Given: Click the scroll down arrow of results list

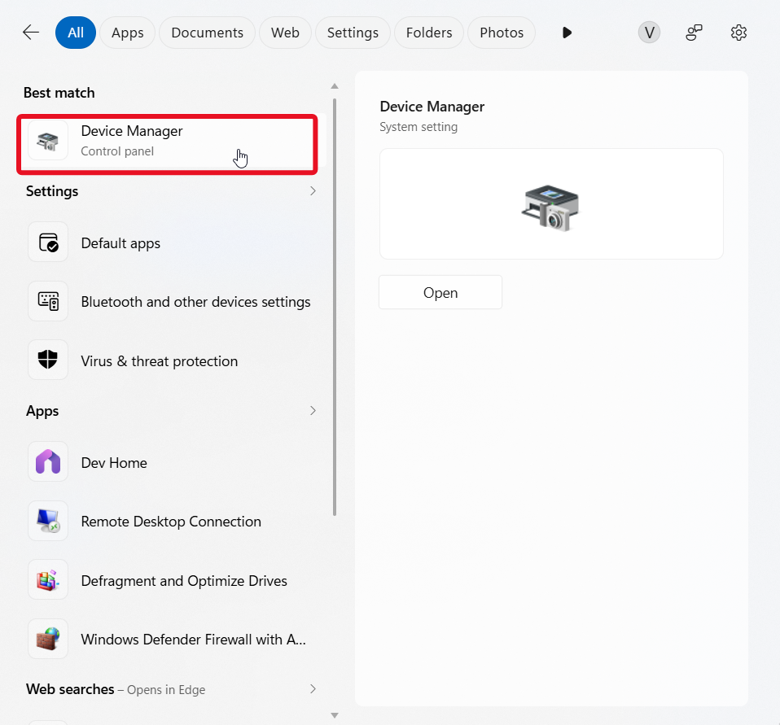Looking at the screenshot, I should [335, 716].
